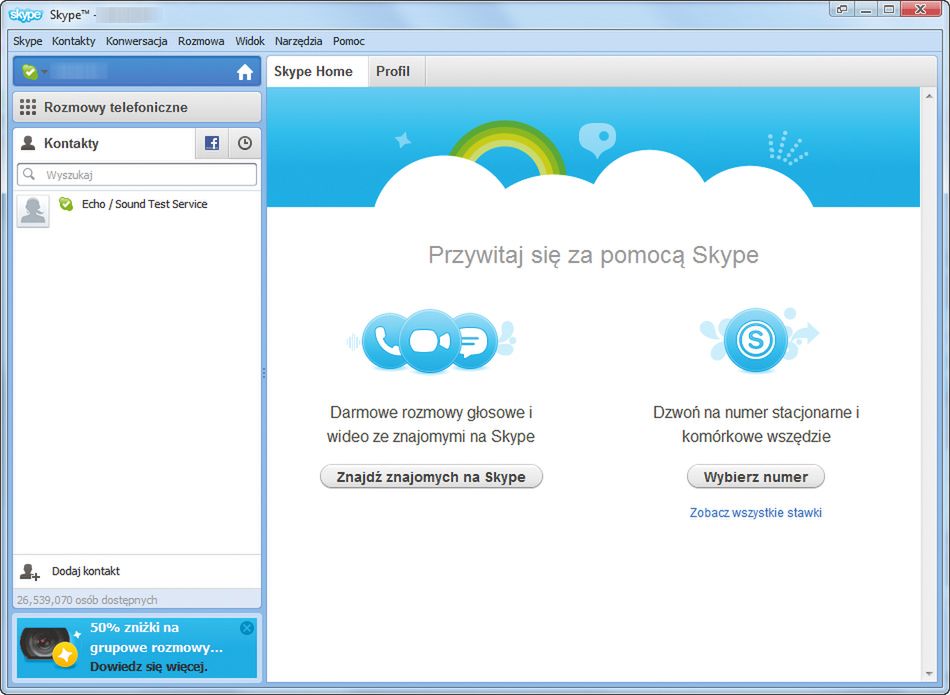Screen dimensions: 950x695
Task: Switch to the Profil tab
Action: 396,71
